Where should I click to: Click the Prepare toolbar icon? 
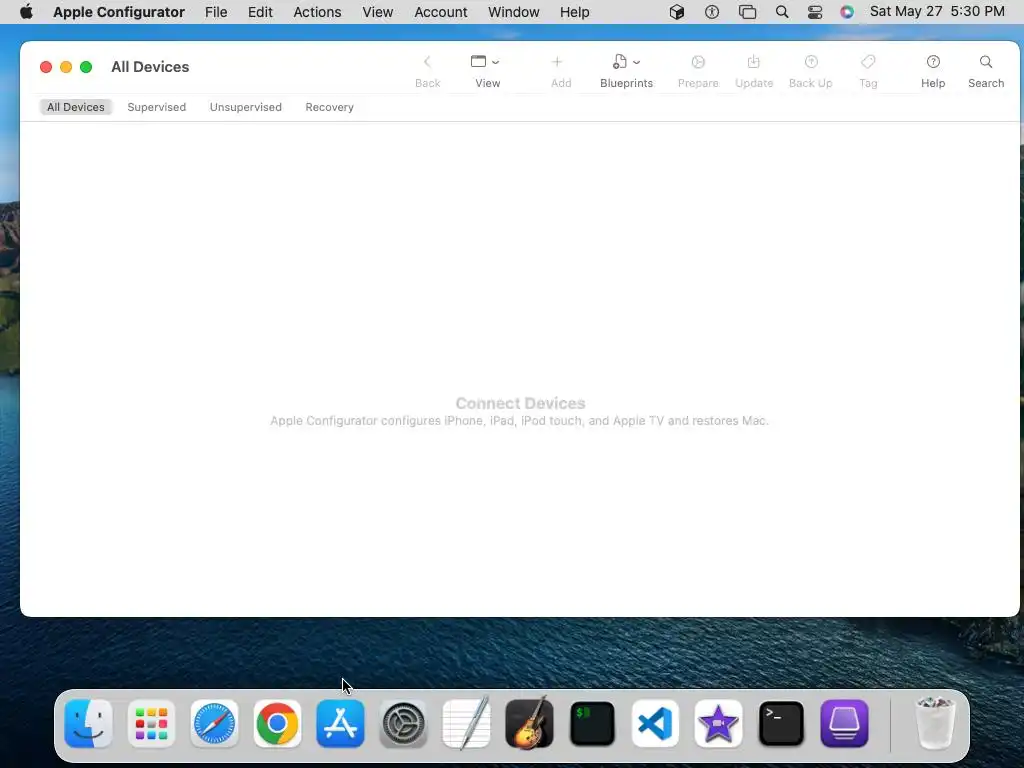point(697,62)
